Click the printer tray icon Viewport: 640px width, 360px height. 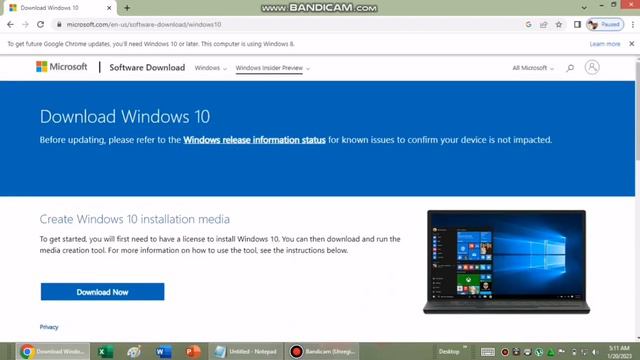[527, 352]
